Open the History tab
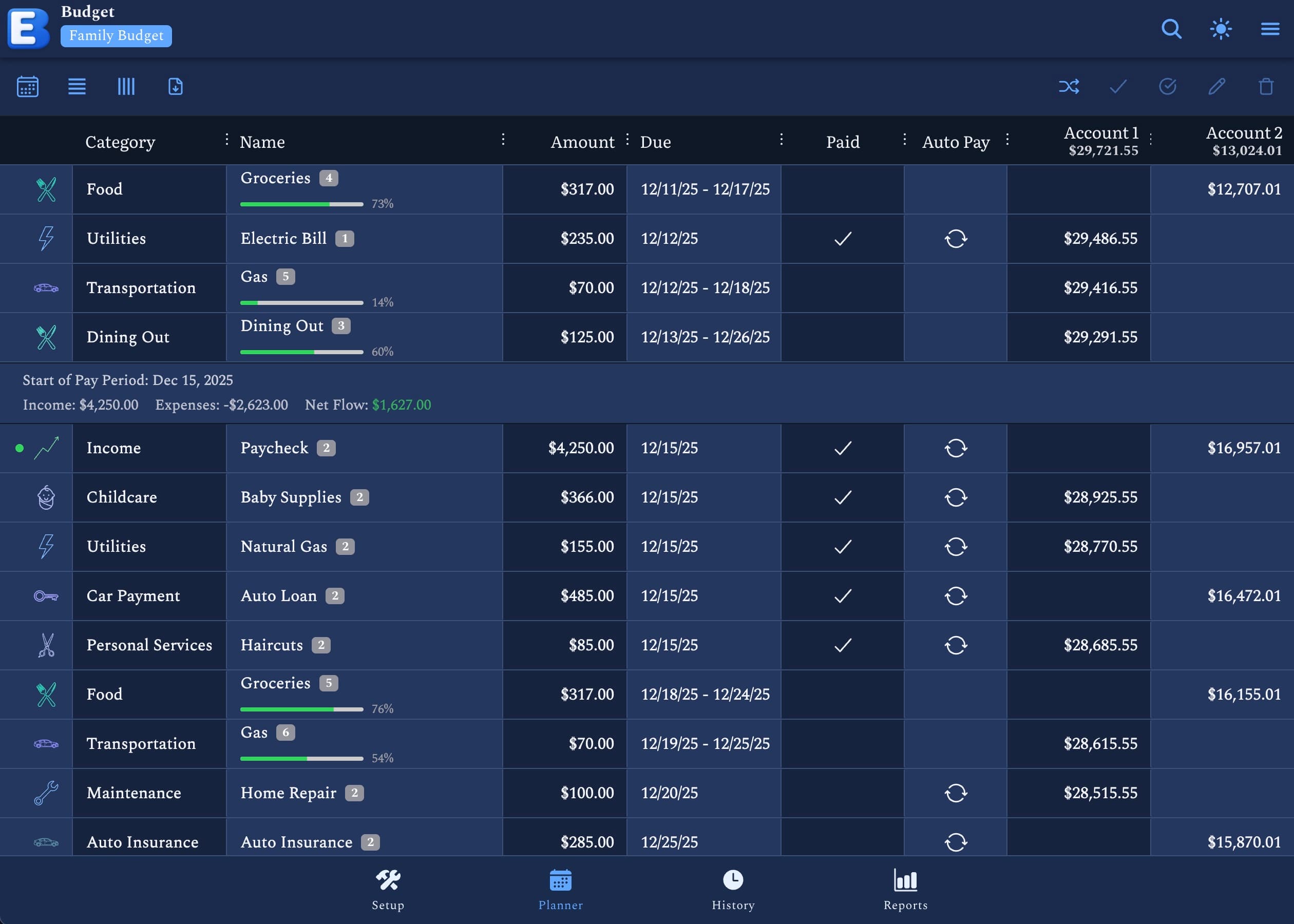This screenshot has width=1294, height=924. pyautogui.click(x=732, y=889)
